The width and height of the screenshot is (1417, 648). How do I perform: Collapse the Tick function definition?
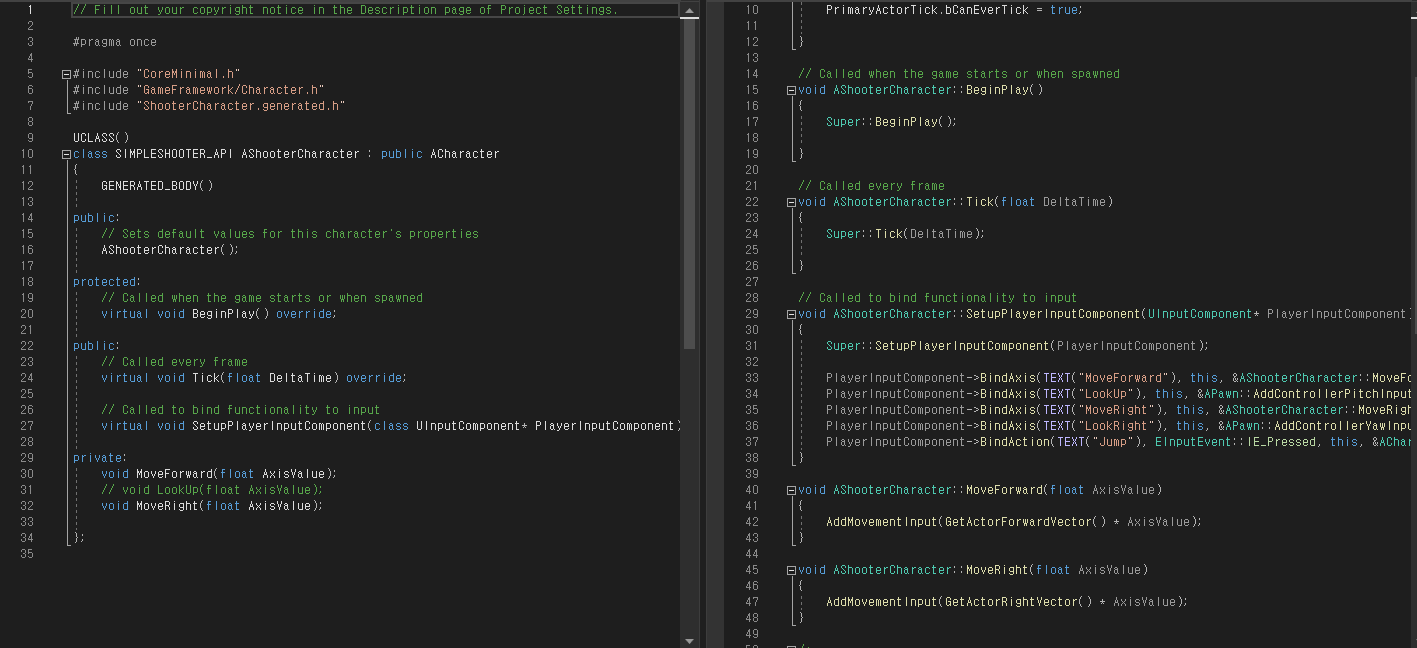pos(791,202)
